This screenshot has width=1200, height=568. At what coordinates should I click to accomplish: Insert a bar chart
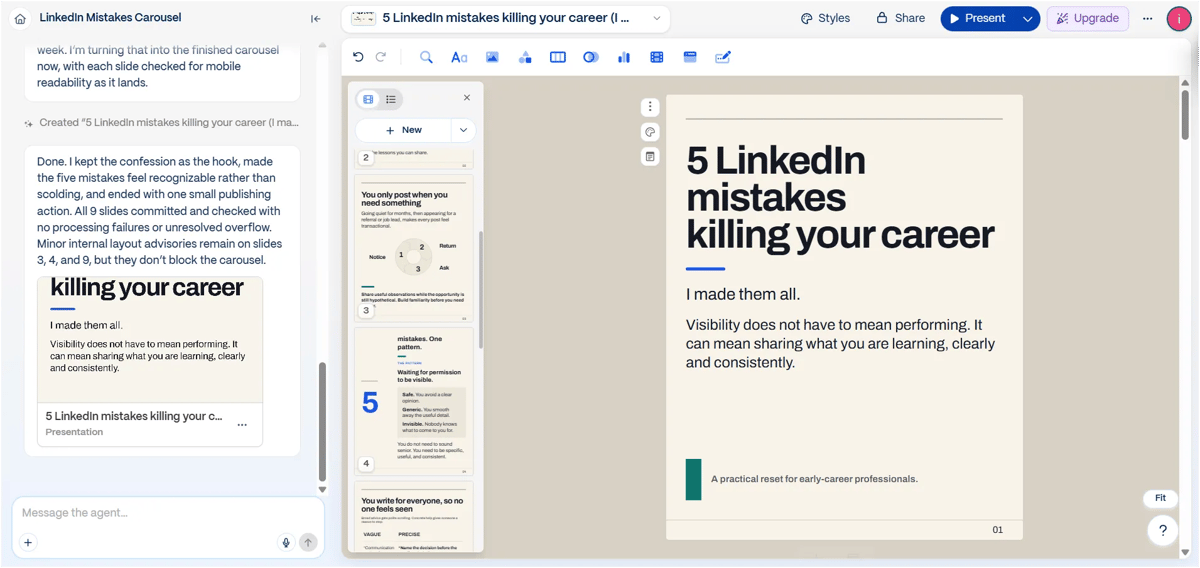pos(624,57)
